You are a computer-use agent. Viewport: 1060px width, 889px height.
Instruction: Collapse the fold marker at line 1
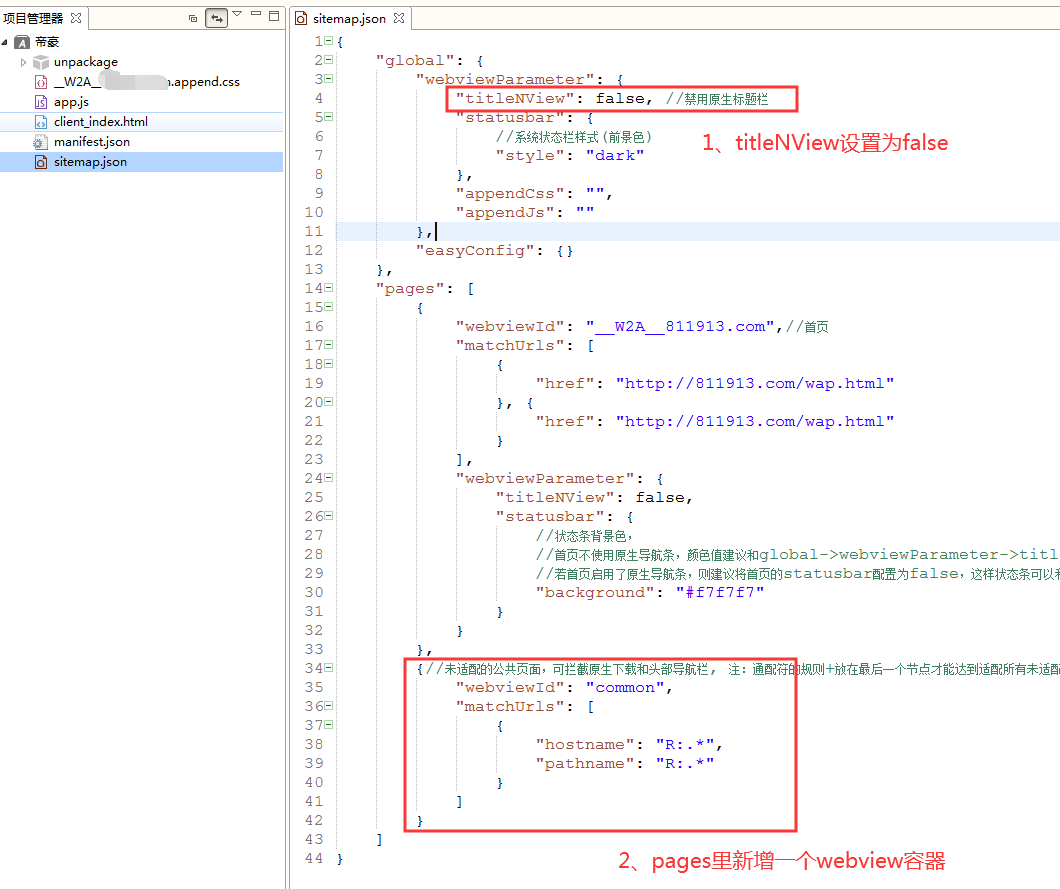tap(329, 41)
